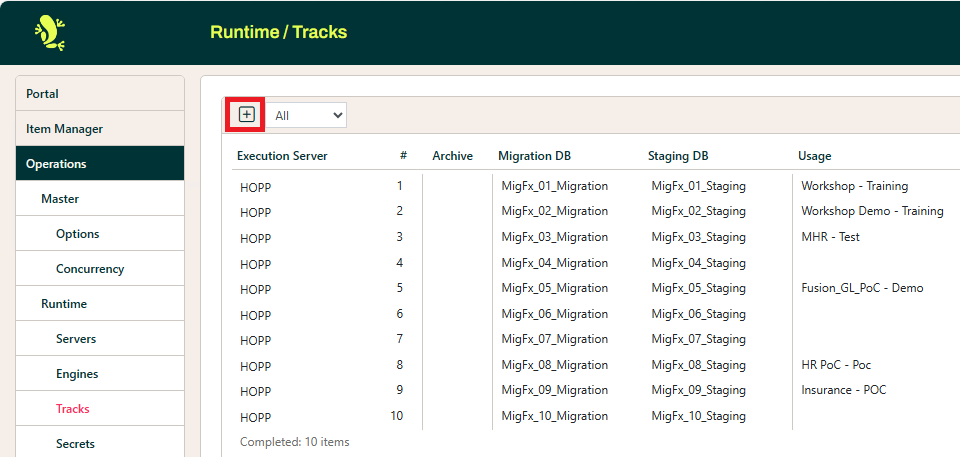
Task: Select MigFx_08_Migration cell
Action: pyautogui.click(x=555, y=365)
